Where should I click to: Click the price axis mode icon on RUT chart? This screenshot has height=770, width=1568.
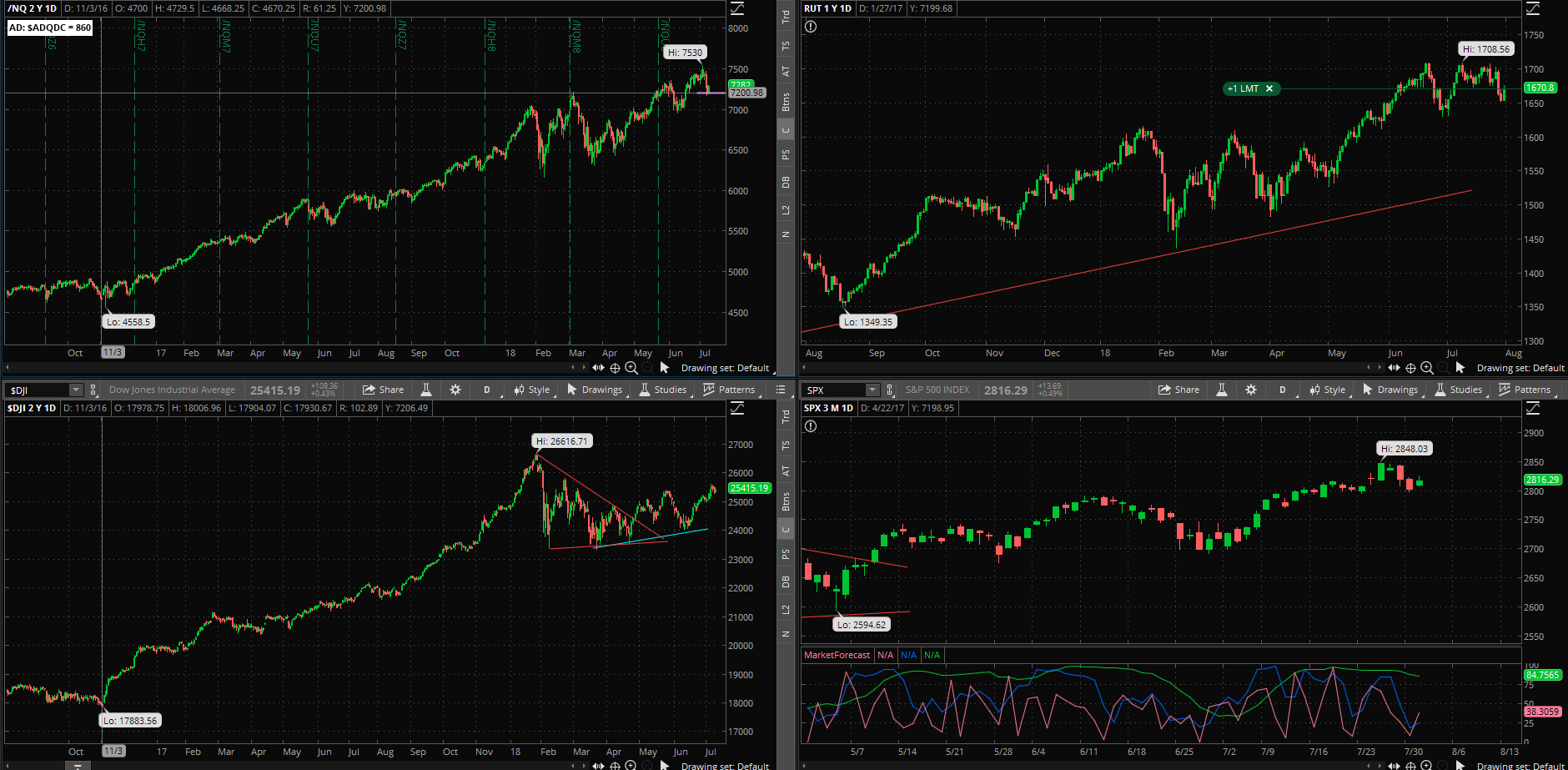tap(1533, 9)
